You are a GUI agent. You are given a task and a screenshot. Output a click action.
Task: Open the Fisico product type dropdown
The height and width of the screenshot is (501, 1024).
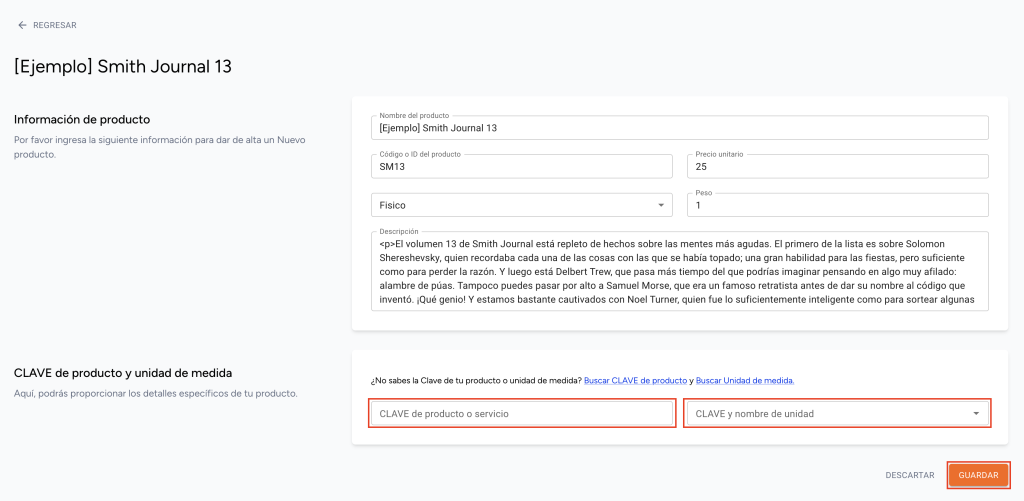click(x=521, y=205)
